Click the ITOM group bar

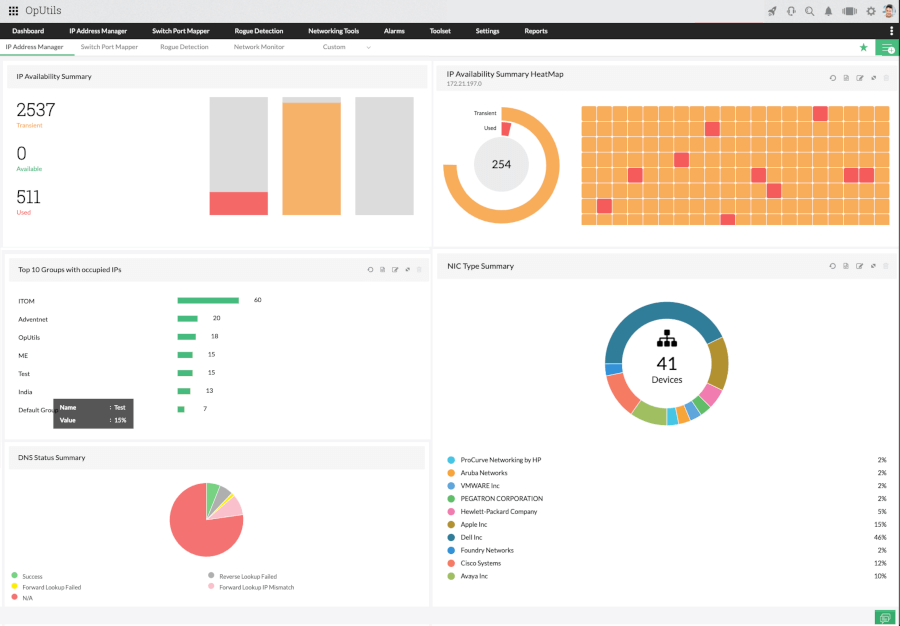208,300
